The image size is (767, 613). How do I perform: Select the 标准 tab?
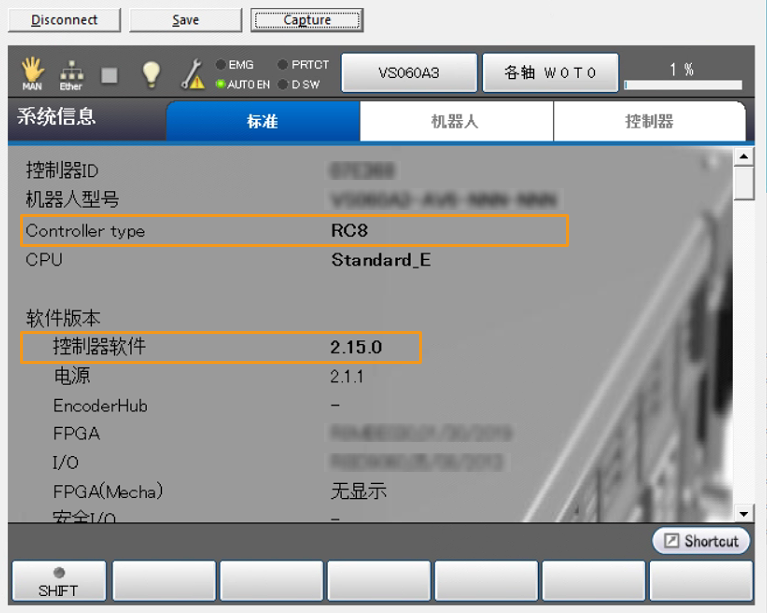(x=263, y=121)
